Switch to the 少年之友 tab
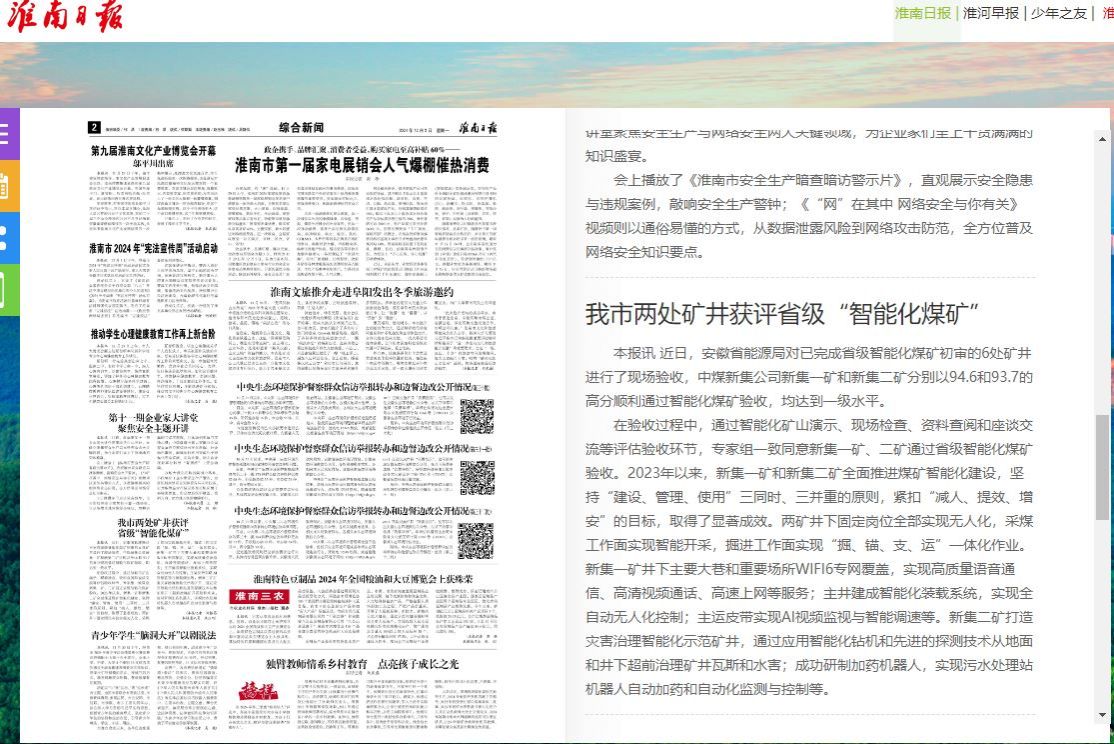The height and width of the screenshot is (744, 1114). (1059, 14)
